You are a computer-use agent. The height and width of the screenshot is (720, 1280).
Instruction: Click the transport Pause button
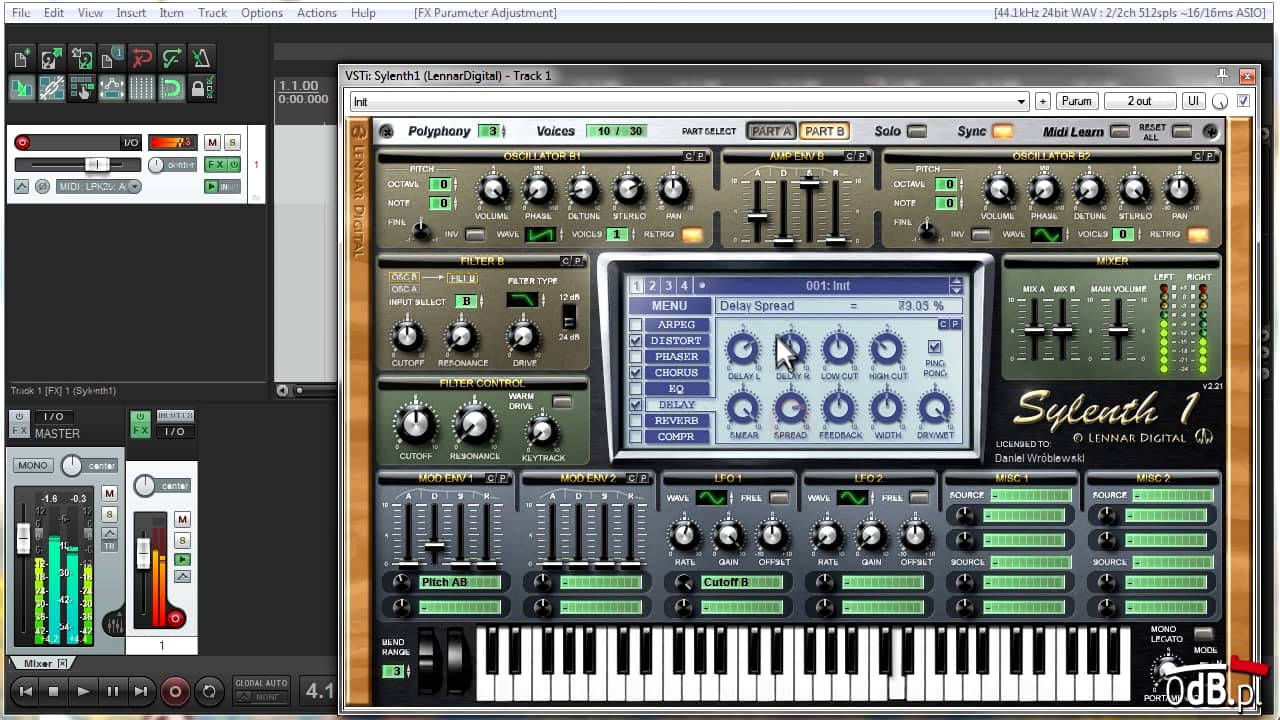(112, 691)
